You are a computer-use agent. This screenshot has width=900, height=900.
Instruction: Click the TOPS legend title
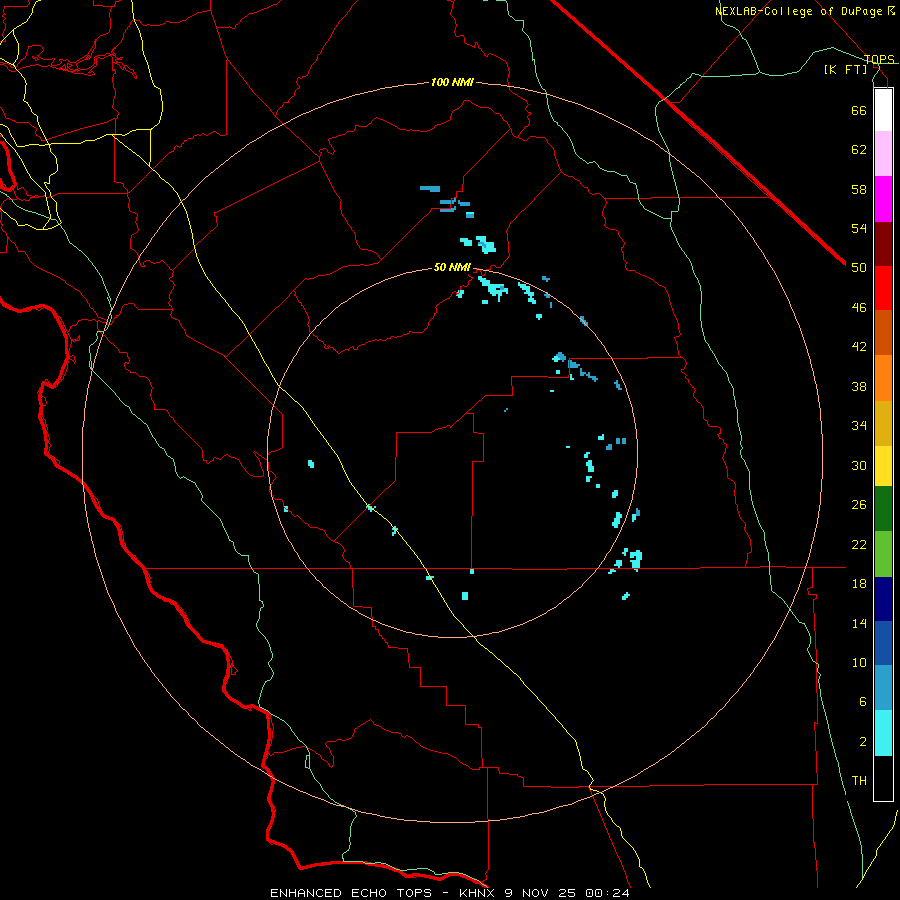point(879,59)
